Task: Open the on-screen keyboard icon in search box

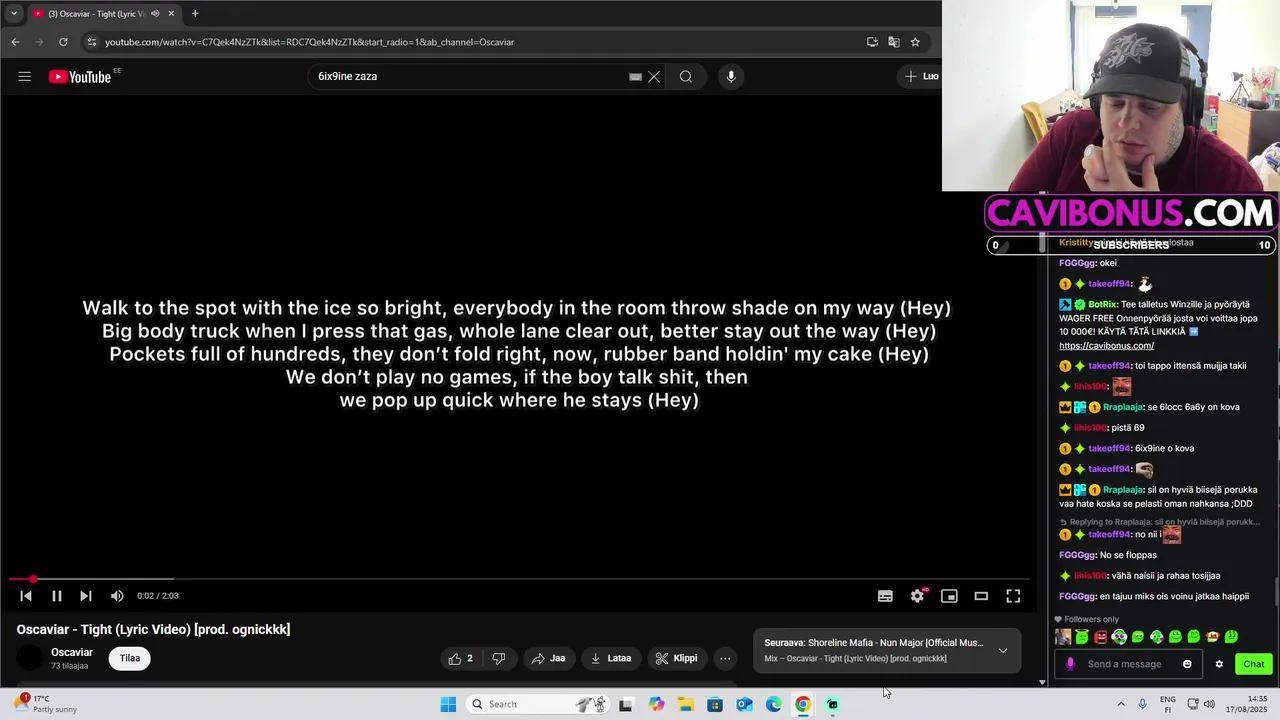Action: click(635, 77)
